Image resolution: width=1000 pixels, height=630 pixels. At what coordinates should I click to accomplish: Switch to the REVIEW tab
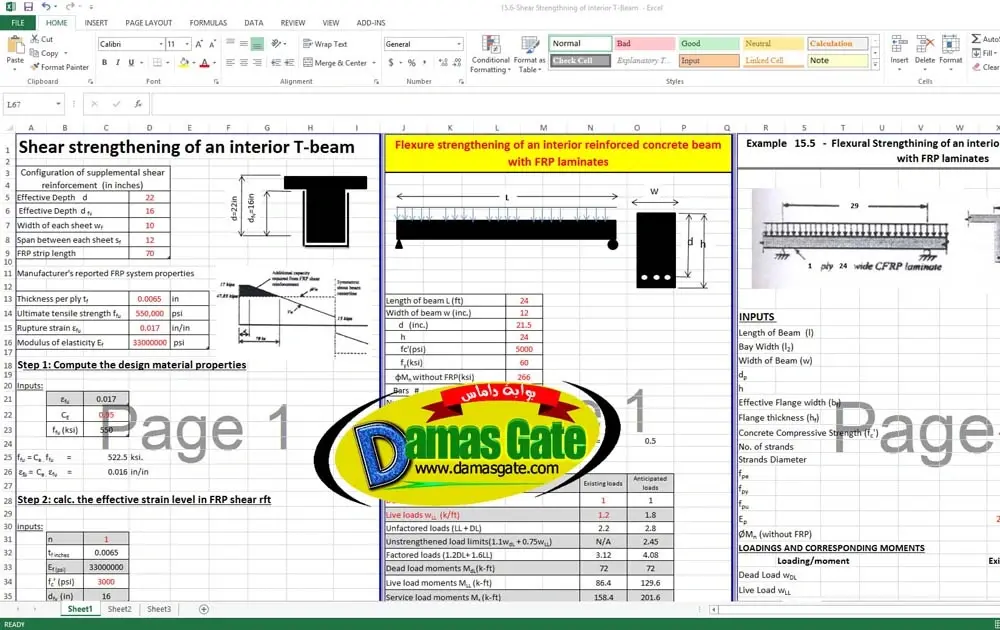click(x=293, y=23)
